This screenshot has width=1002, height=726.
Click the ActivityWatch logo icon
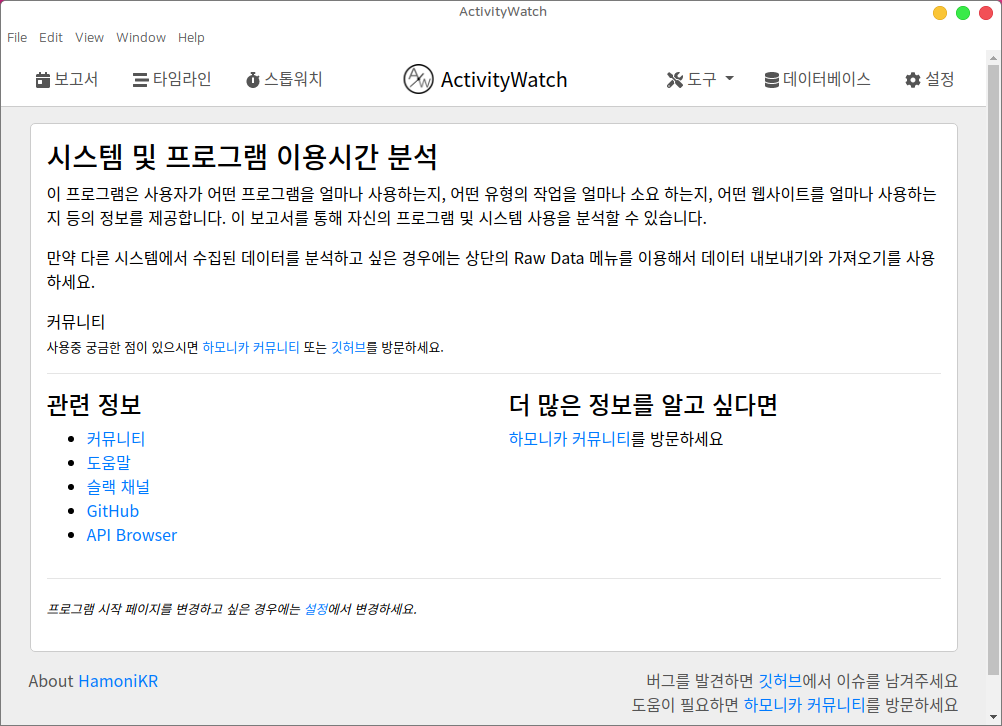418,80
